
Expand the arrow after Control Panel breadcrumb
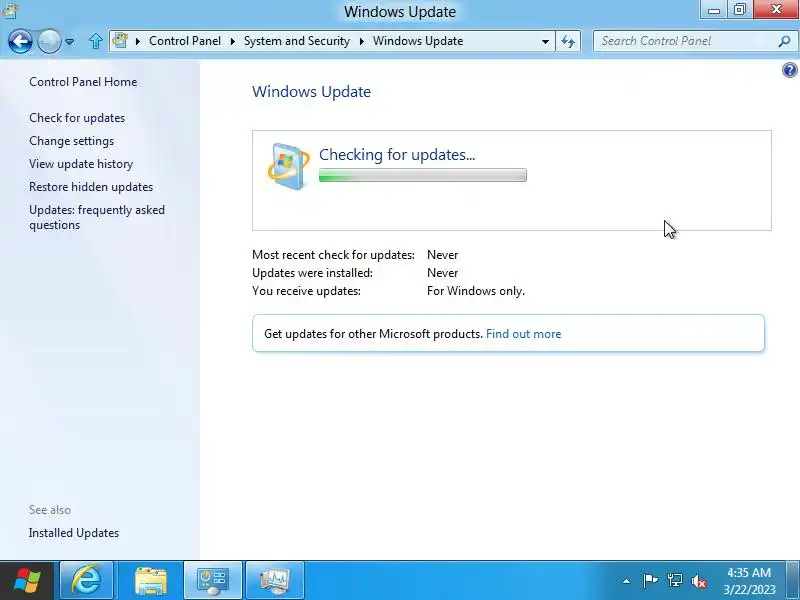coord(233,41)
